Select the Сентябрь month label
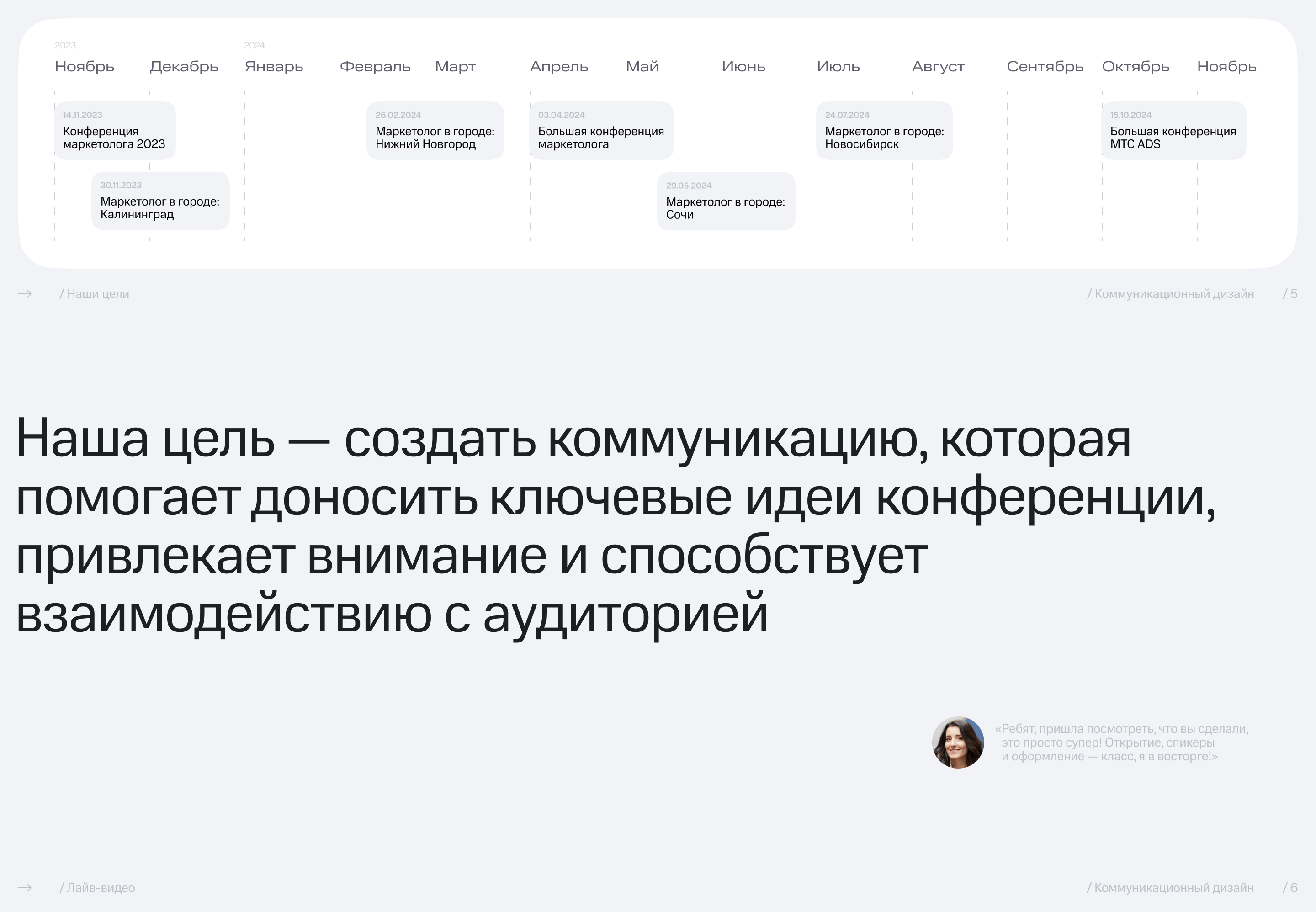Viewport: 1316px width, 912px height. [1045, 67]
